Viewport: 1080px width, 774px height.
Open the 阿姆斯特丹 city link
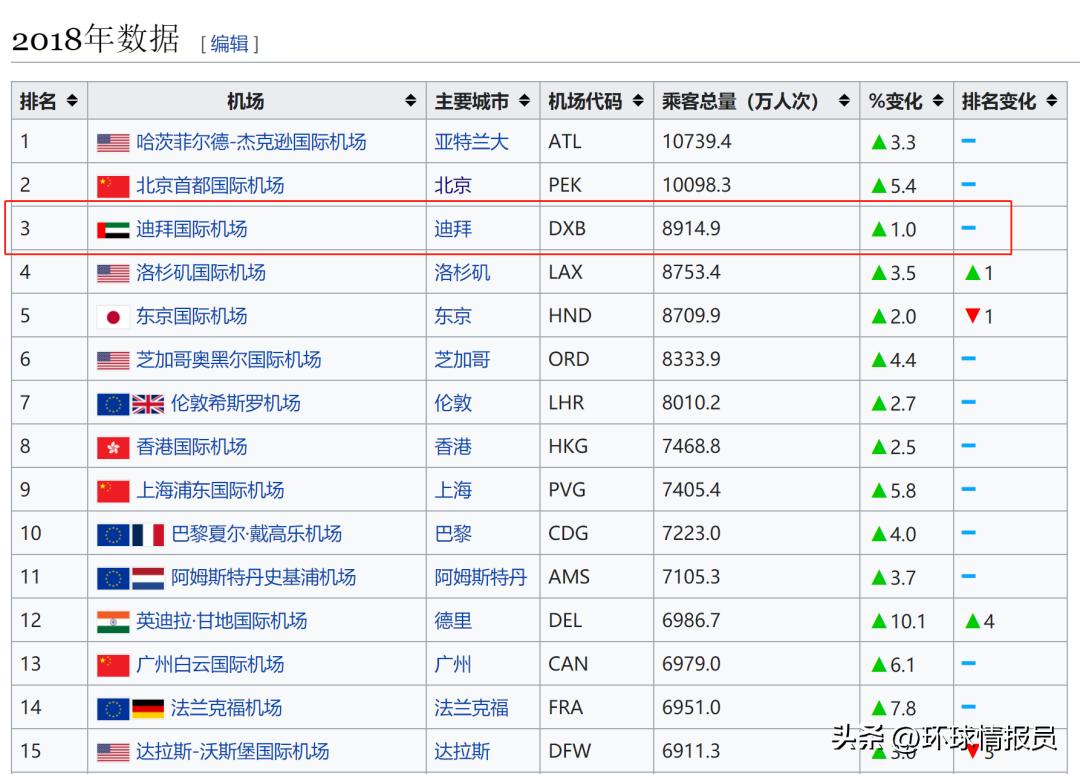[480, 577]
